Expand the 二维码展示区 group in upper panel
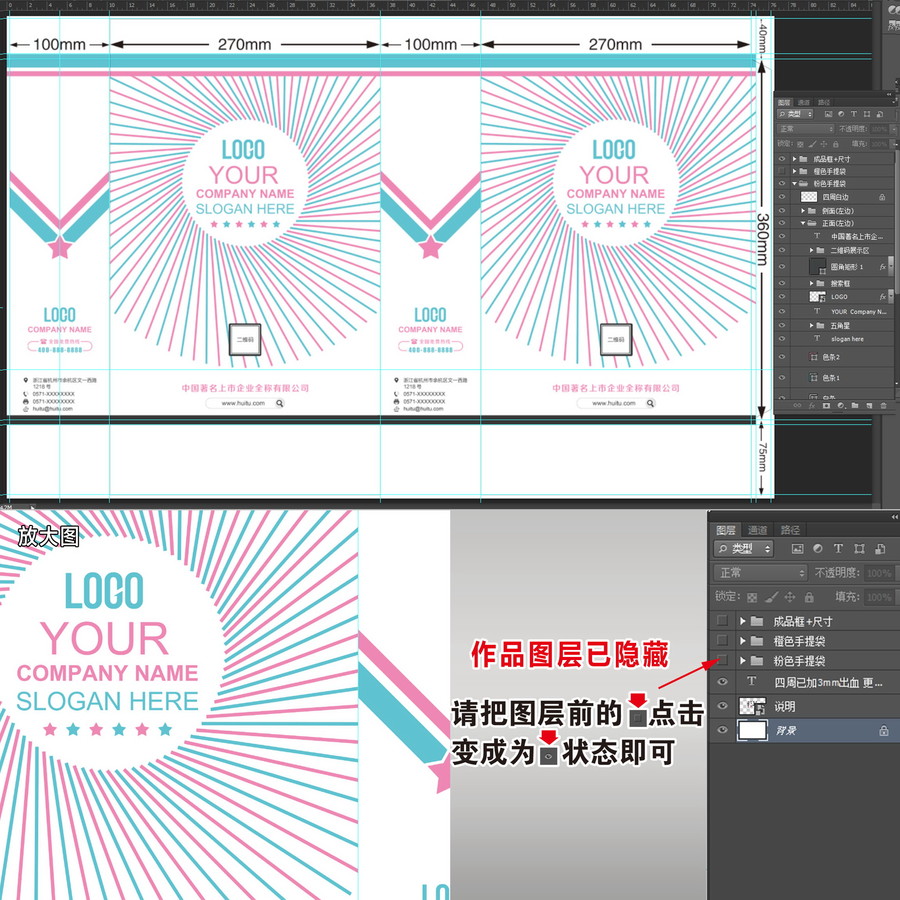Screen dimensions: 900x900 [811, 250]
